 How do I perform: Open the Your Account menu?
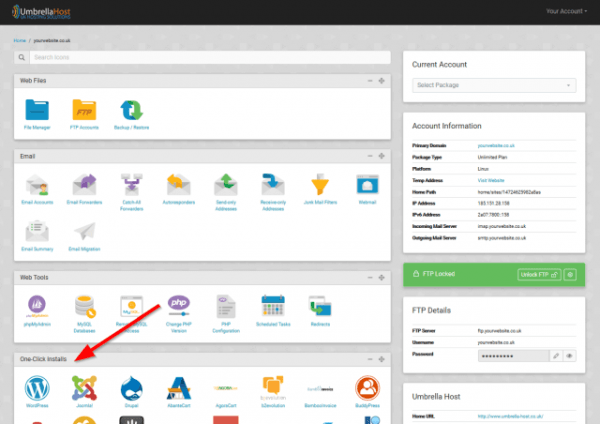(566, 11)
